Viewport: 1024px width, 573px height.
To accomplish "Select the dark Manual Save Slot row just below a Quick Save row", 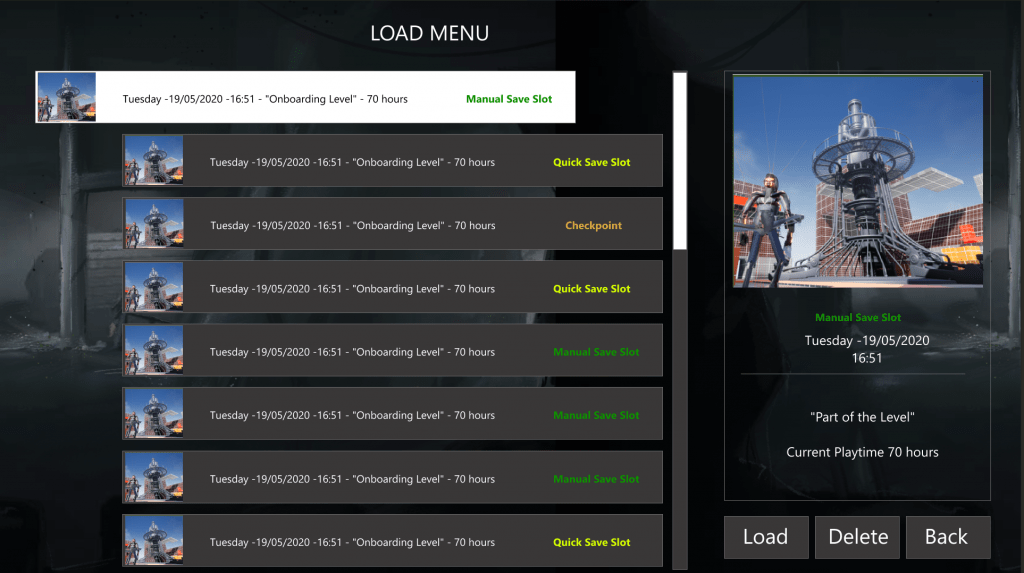I will tap(392, 350).
